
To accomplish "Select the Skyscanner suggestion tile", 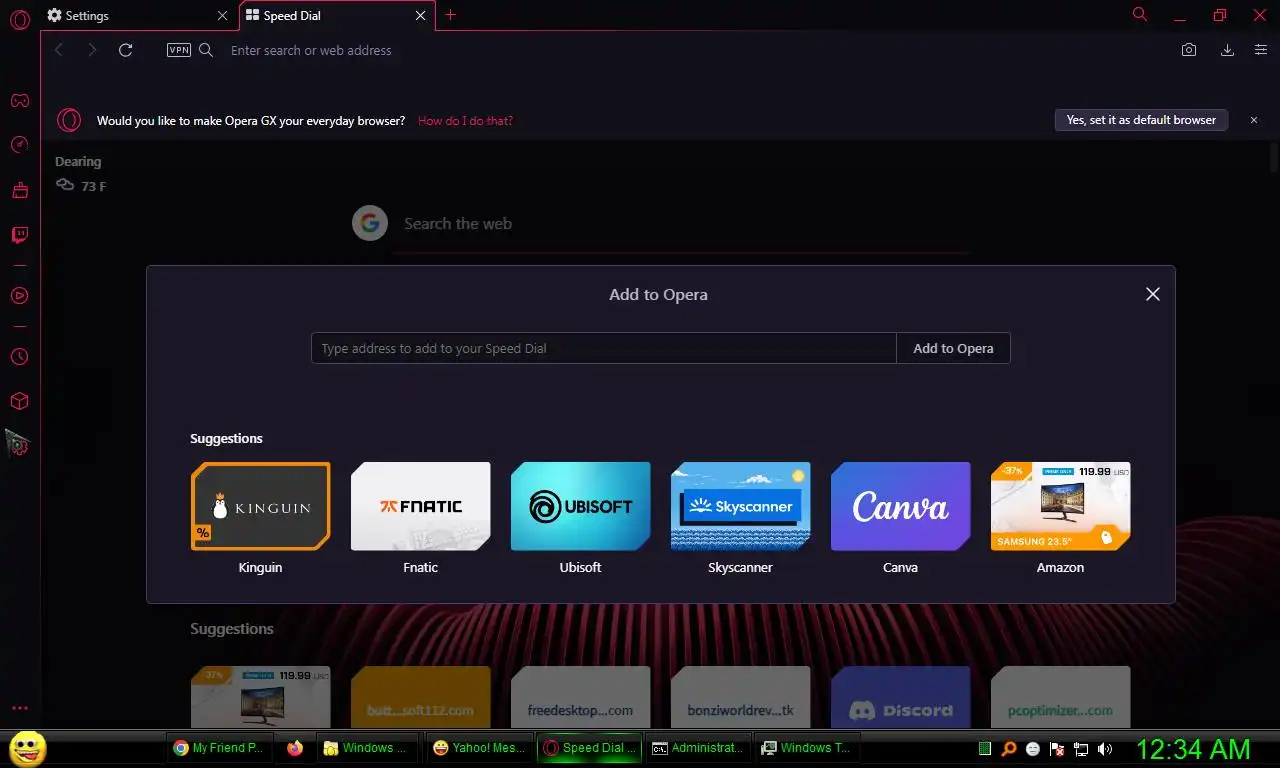I will point(740,506).
